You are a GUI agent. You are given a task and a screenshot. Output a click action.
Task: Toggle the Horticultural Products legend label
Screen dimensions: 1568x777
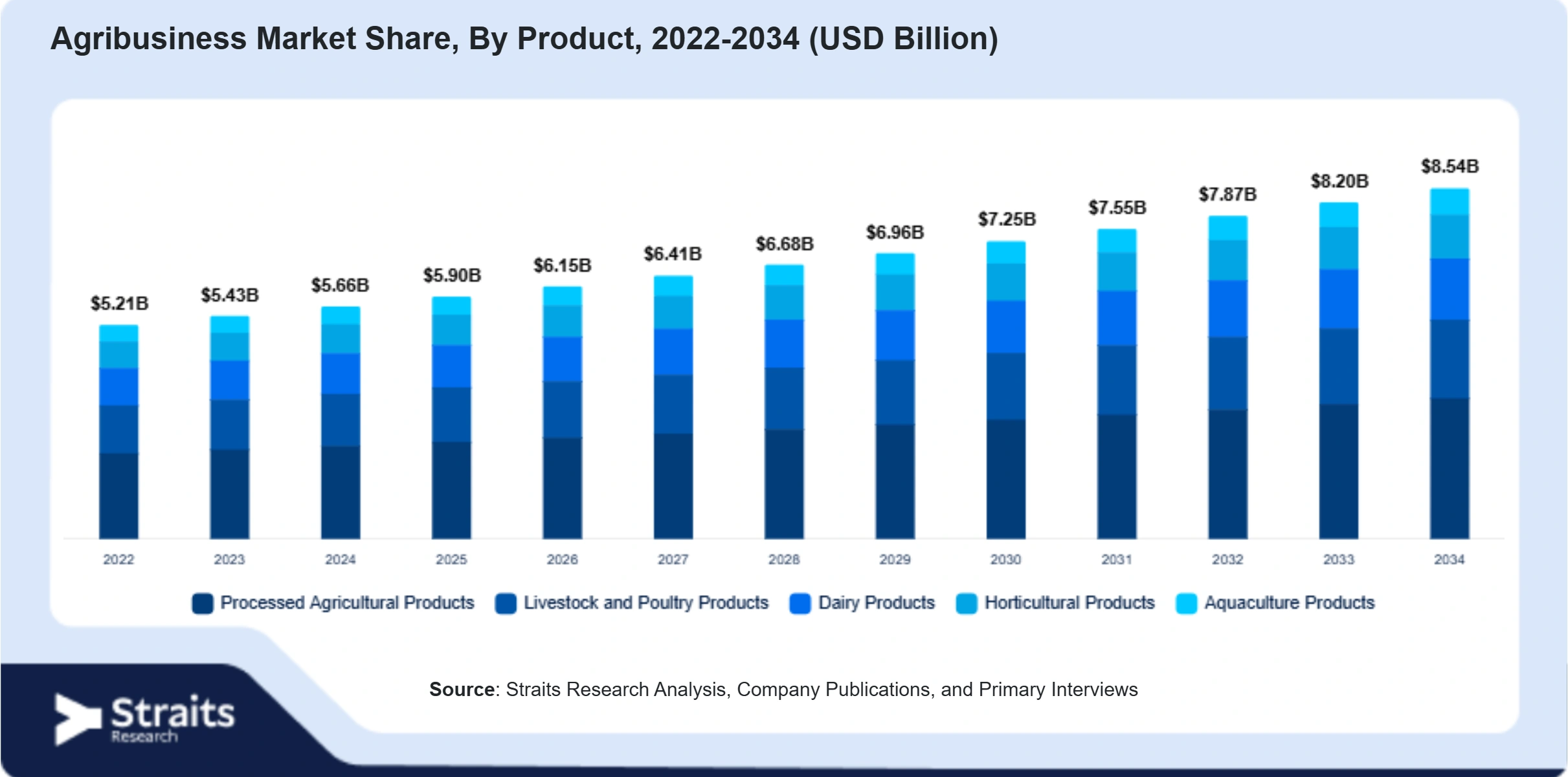pos(1070,603)
